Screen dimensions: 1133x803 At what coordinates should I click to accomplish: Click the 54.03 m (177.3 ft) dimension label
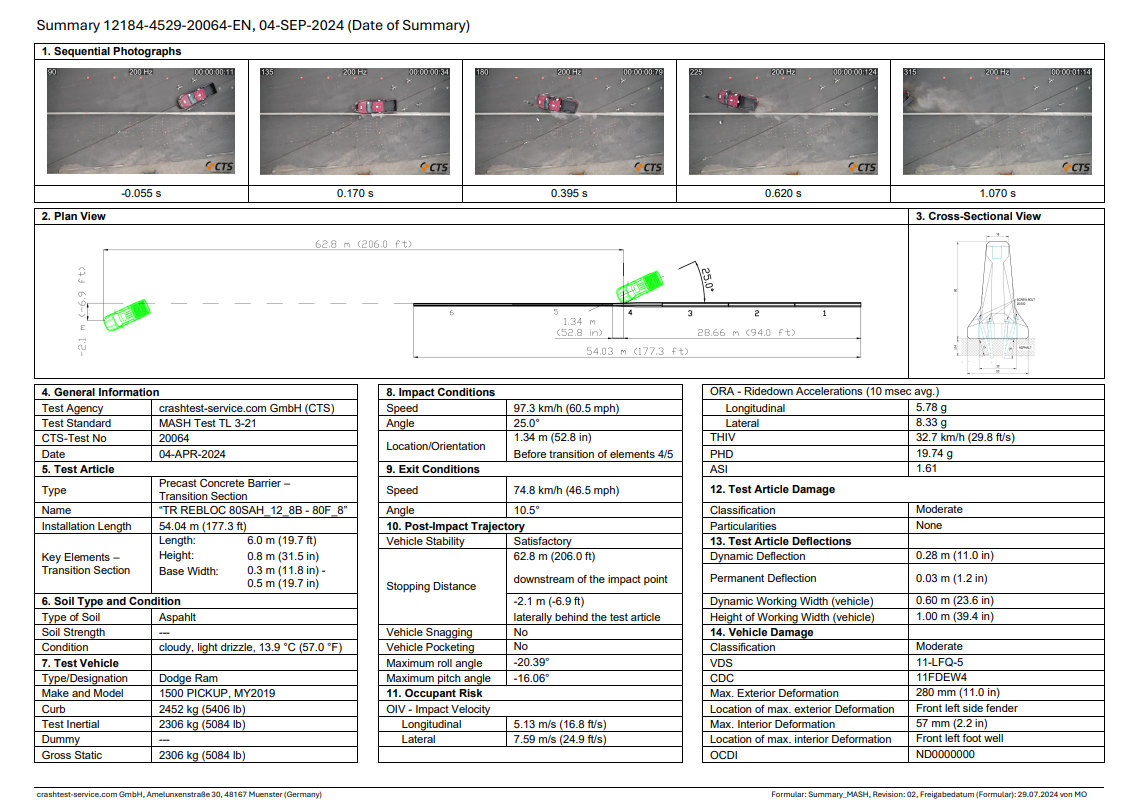click(636, 351)
